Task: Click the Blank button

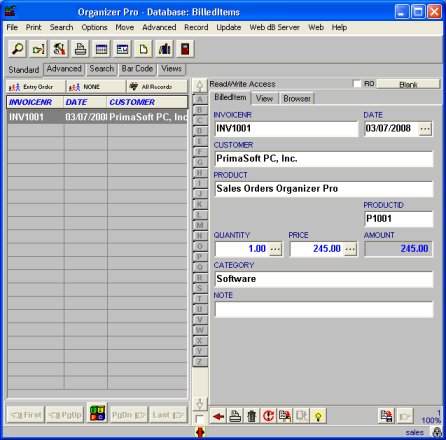Action: [x=408, y=84]
